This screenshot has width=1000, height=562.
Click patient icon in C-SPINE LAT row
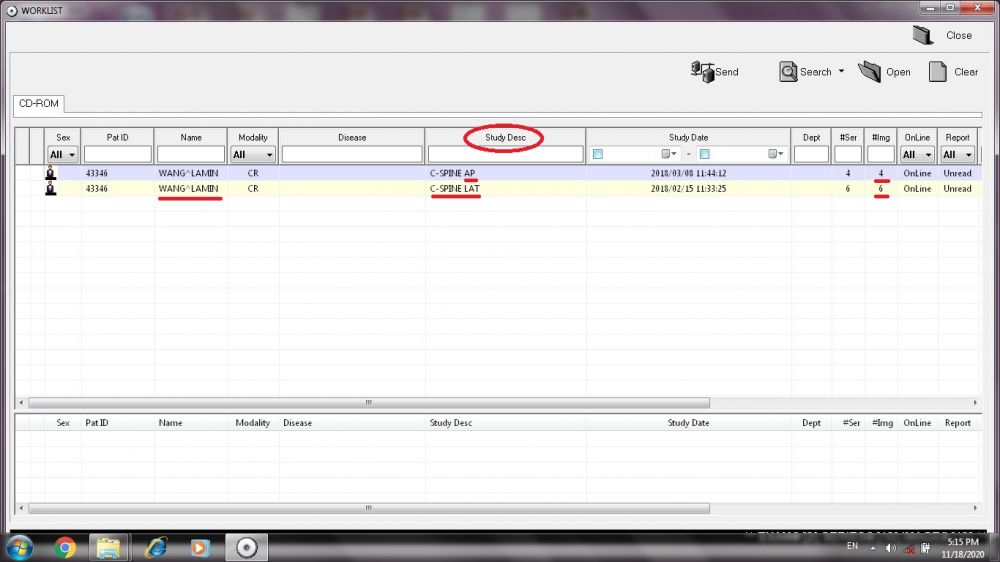[51, 188]
